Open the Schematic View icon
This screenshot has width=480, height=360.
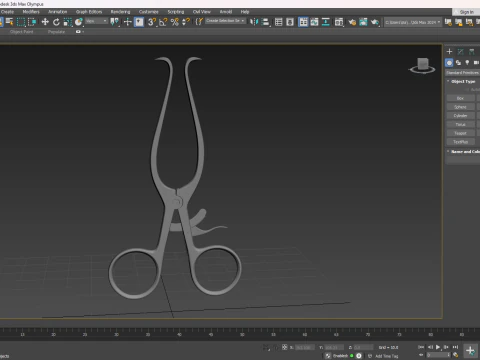click(326, 22)
